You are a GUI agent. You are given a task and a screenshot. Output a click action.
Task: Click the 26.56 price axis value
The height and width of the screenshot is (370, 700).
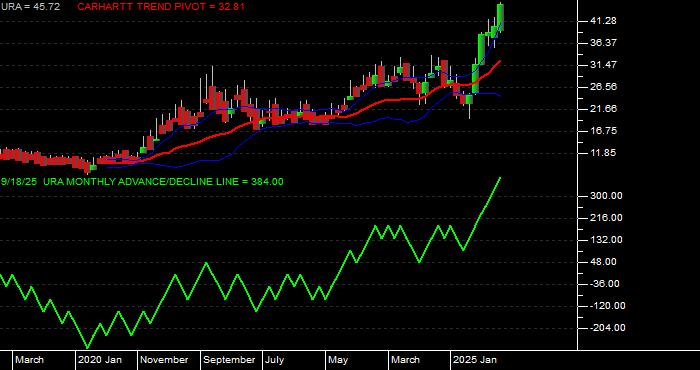[x=603, y=87]
